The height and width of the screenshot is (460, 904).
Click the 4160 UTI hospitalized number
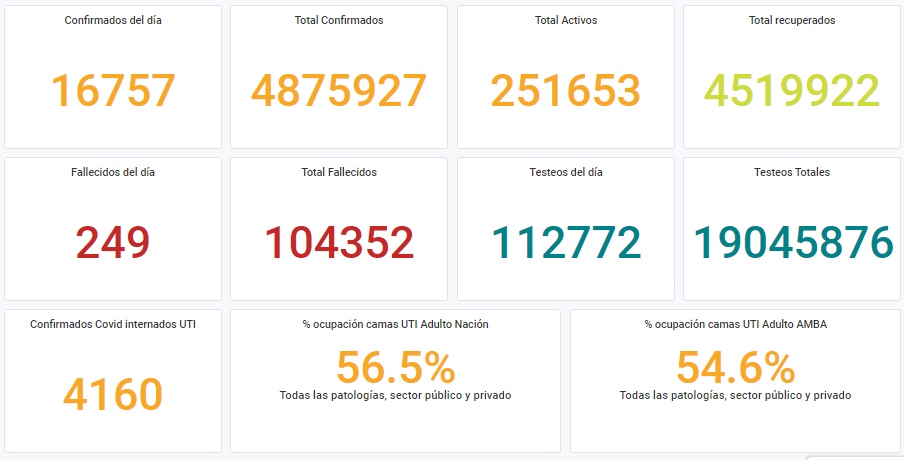113,394
